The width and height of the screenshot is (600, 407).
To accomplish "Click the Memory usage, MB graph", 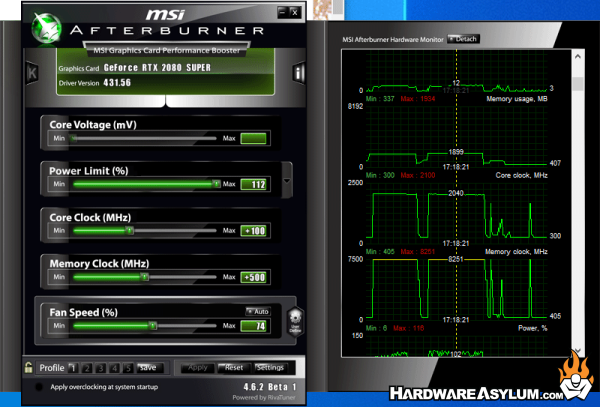I will tap(456, 136).
